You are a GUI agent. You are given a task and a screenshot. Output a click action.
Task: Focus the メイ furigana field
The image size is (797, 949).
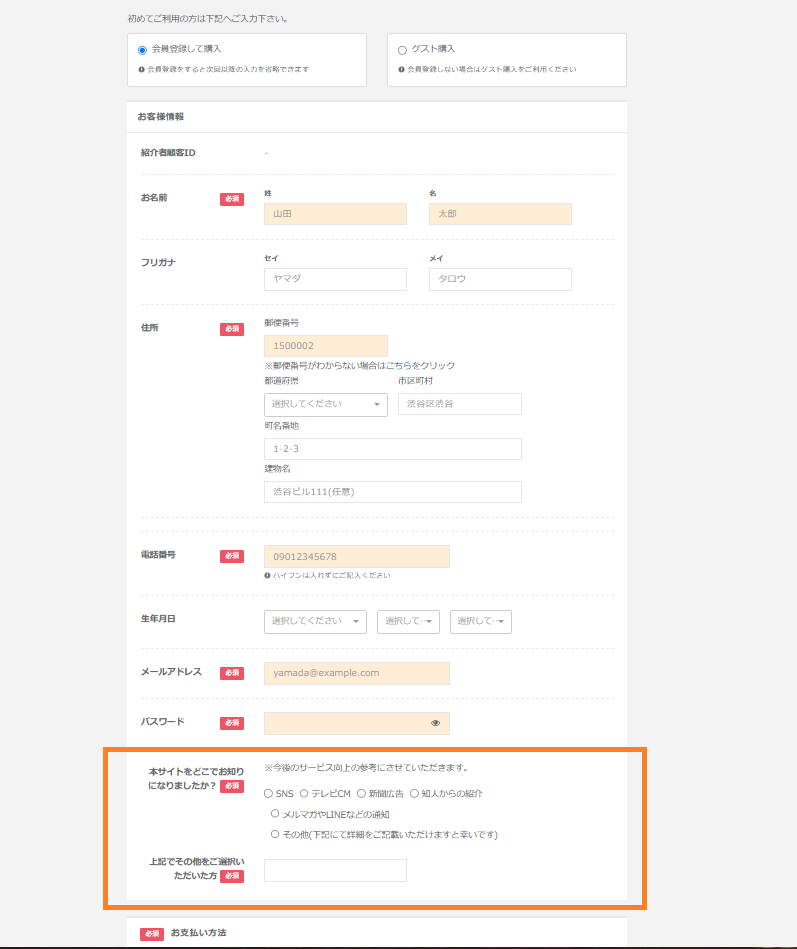pos(500,279)
